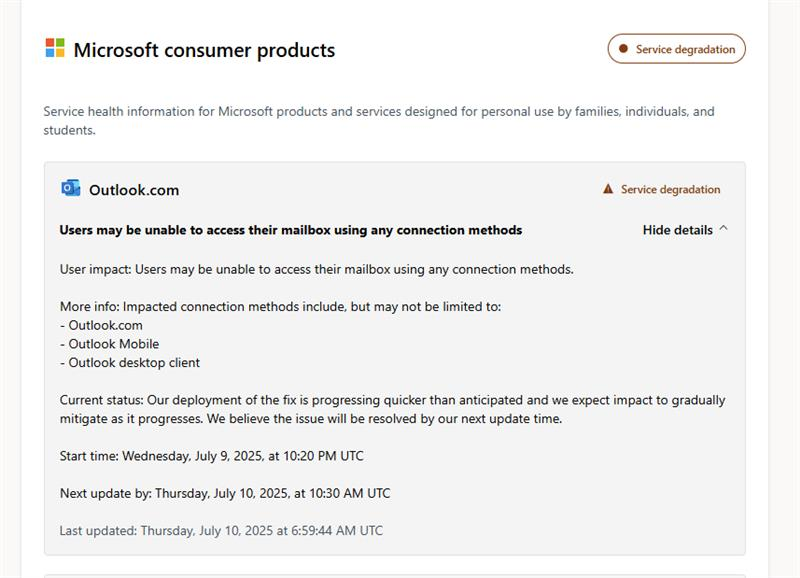The height and width of the screenshot is (578, 800).
Task: Click the Current status paragraph
Action: click(x=392, y=409)
